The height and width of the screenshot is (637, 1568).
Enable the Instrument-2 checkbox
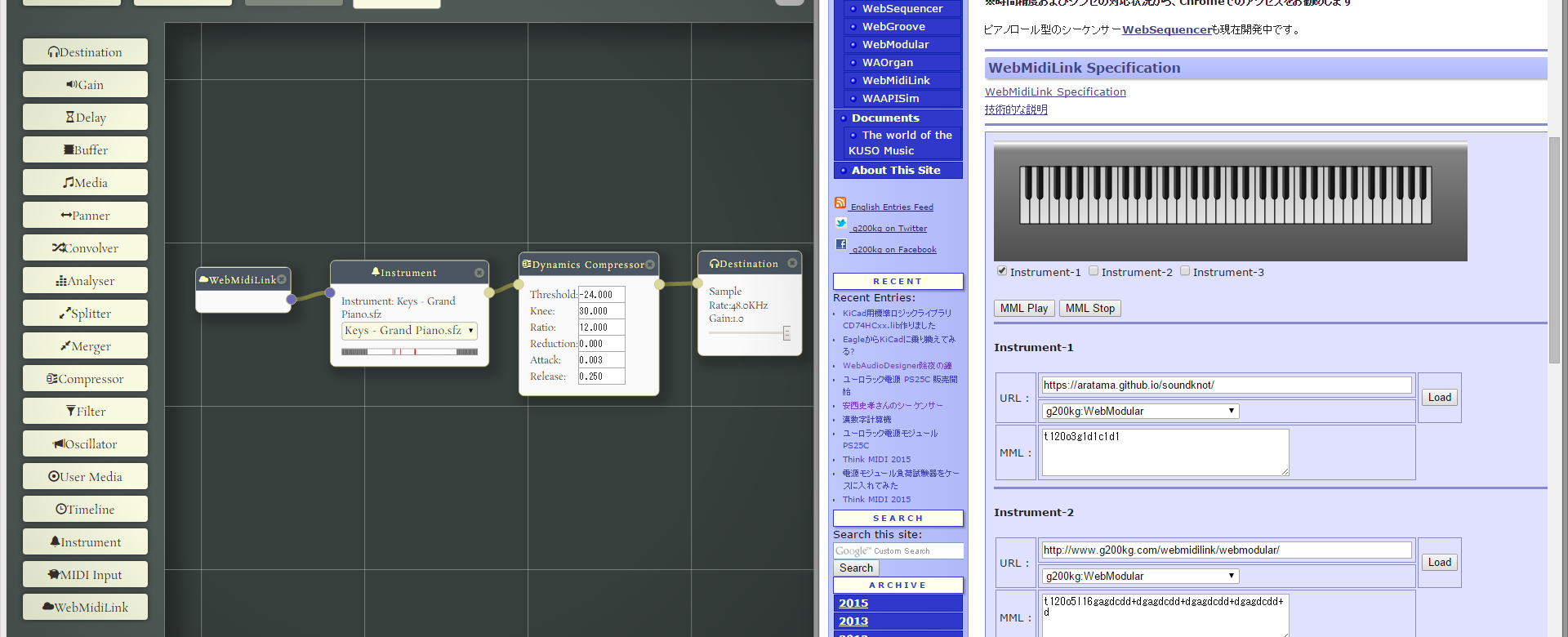[x=1094, y=271]
